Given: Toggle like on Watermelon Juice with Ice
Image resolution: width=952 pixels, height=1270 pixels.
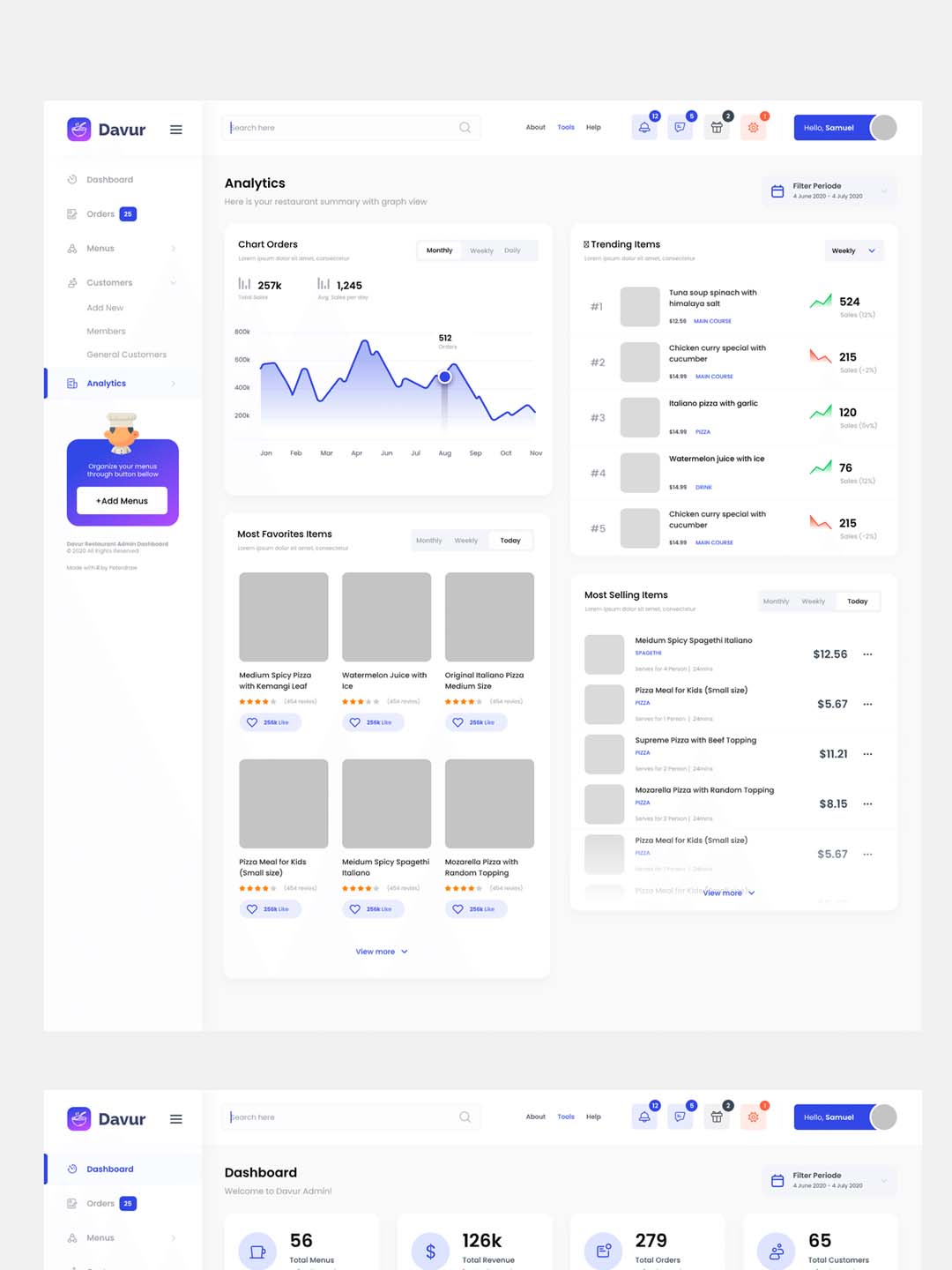Looking at the screenshot, I should click(x=355, y=722).
